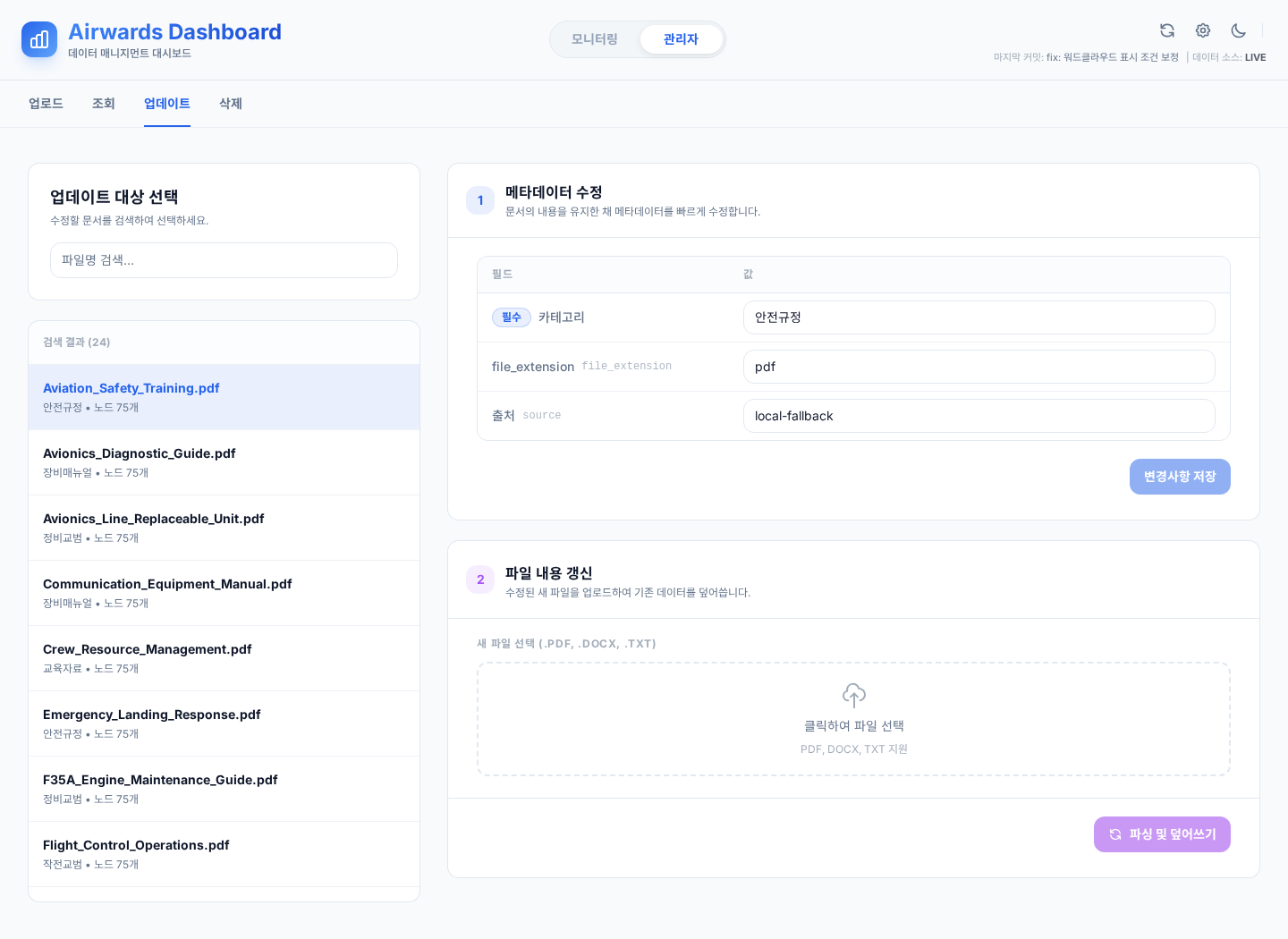Screen dimensions: 1288x939
Task: Click the cloud upload icon
Action: point(854,695)
